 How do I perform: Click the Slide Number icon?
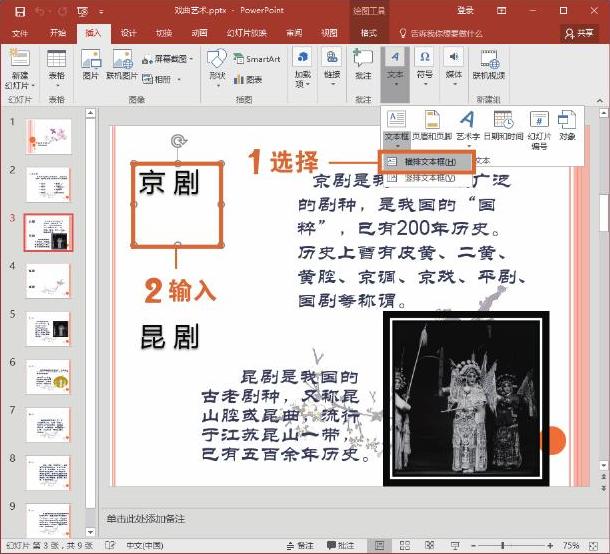point(539,119)
